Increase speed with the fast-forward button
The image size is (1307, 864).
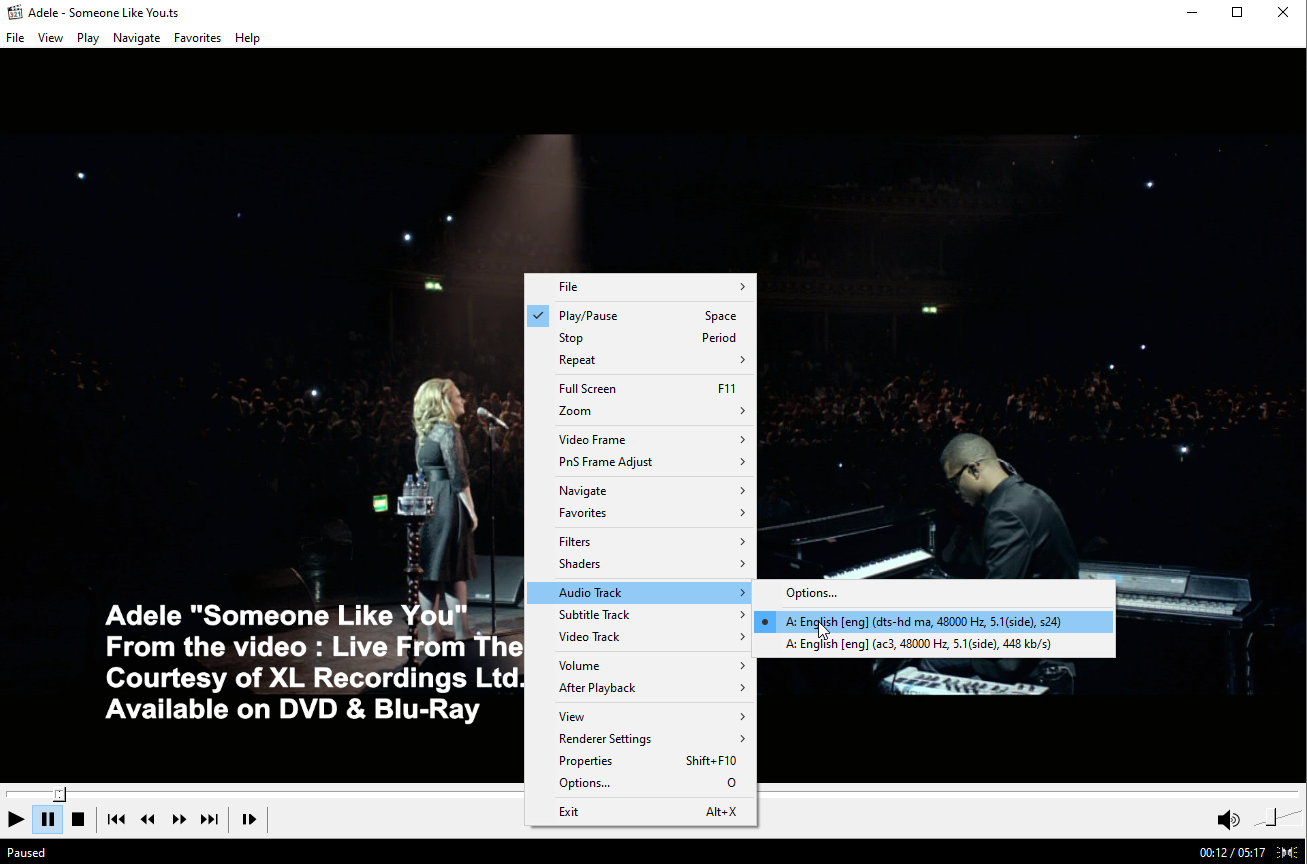(x=179, y=820)
